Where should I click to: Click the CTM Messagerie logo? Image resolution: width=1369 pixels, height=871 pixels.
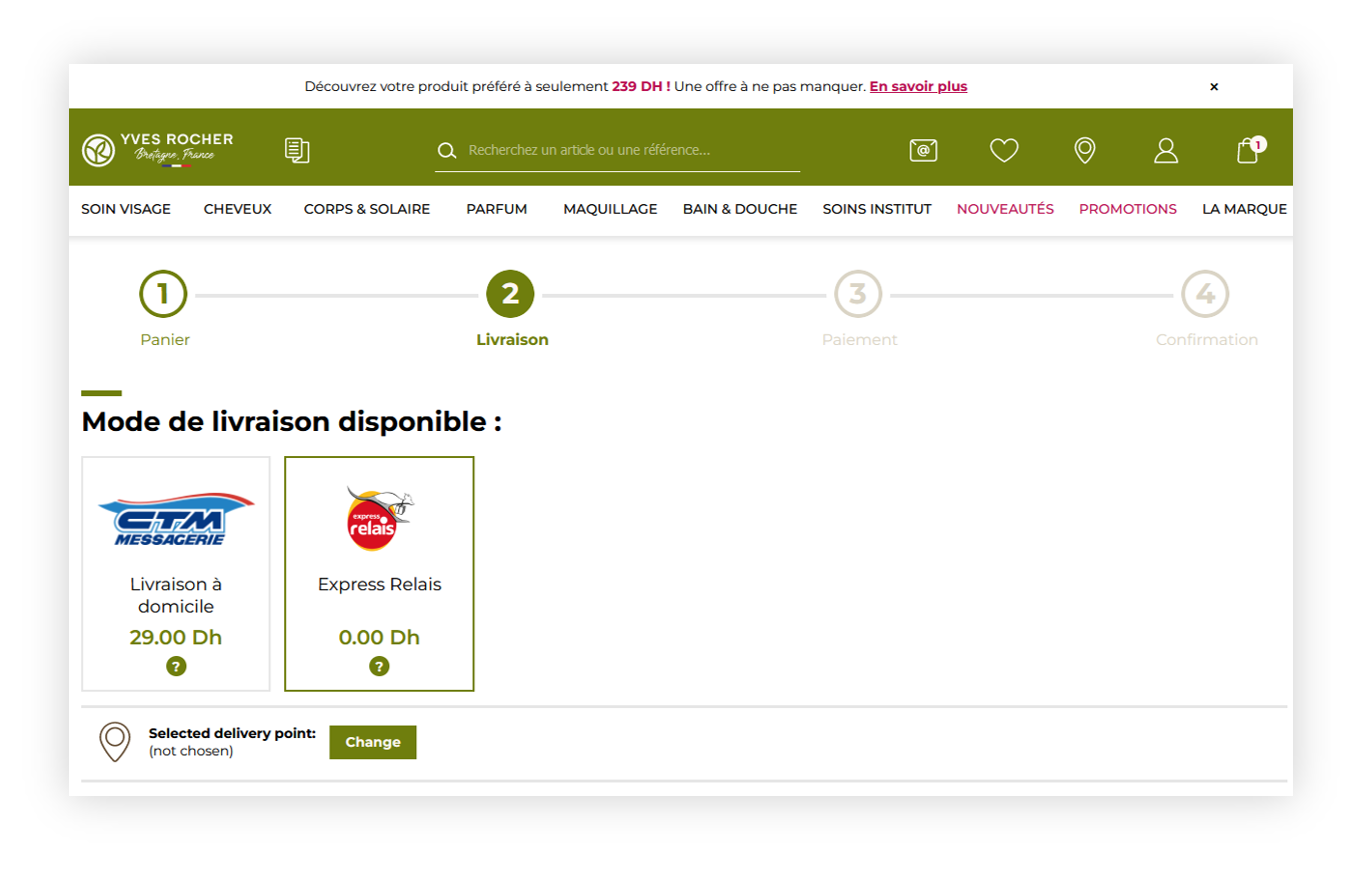coord(176,519)
